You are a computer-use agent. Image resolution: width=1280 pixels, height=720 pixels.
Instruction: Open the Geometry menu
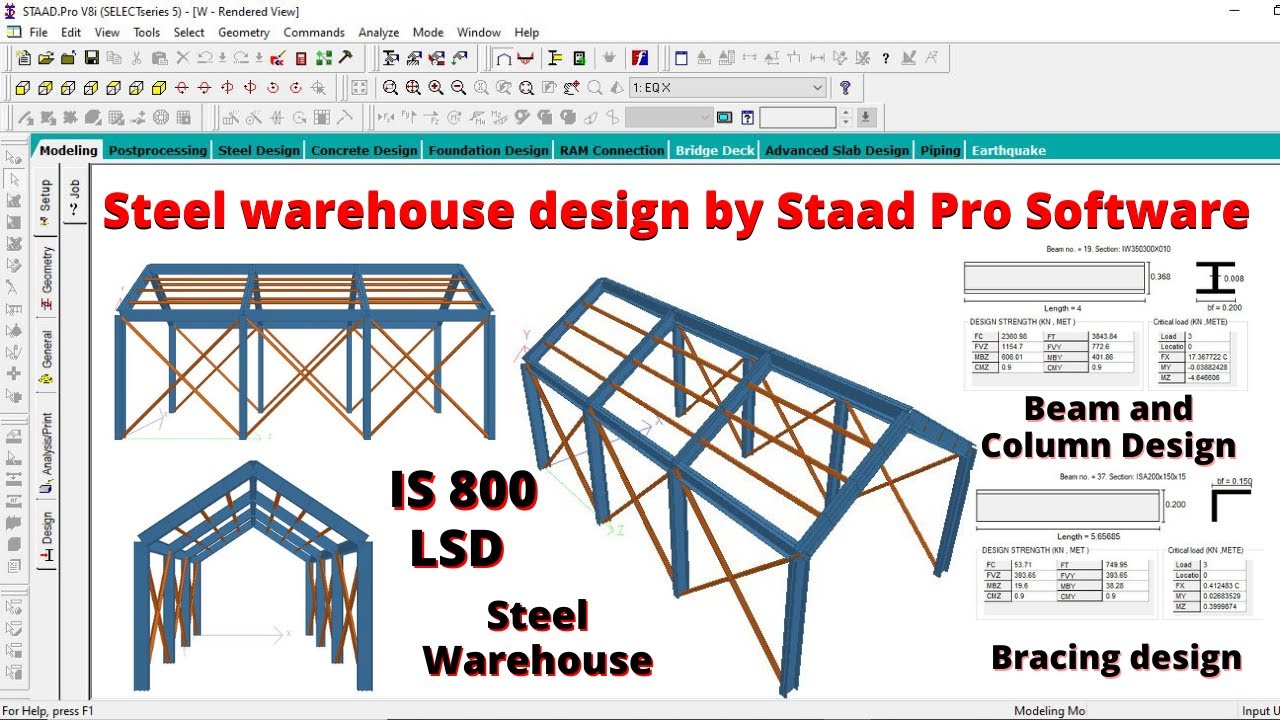(244, 32)
